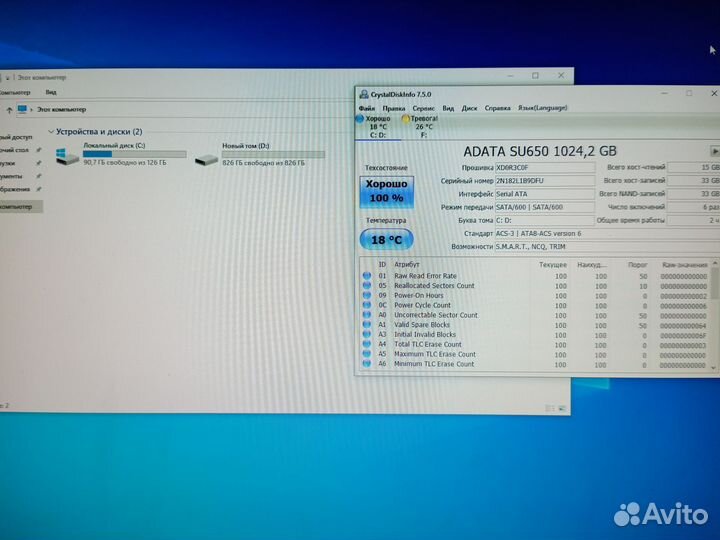Click the Прошивка field XD0R3C0F

545,168
